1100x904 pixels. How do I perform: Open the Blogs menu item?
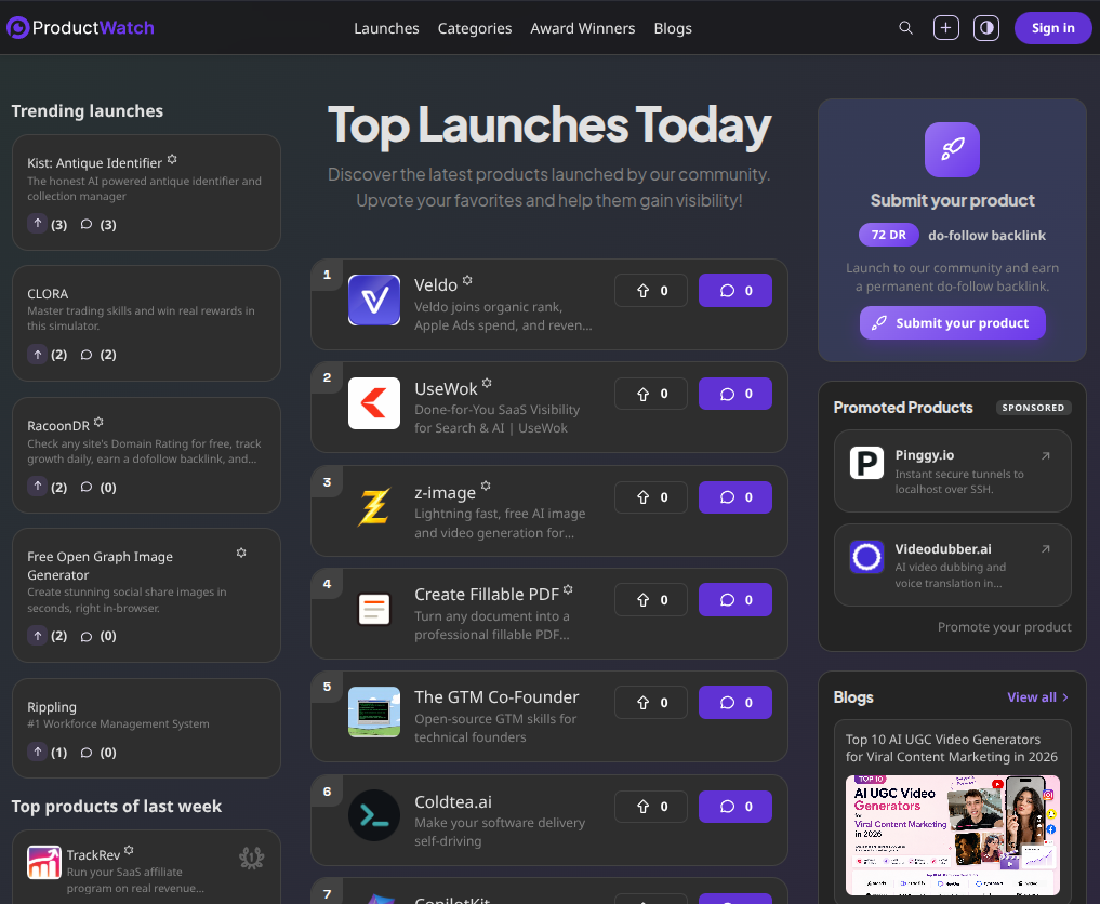point(672,29)
